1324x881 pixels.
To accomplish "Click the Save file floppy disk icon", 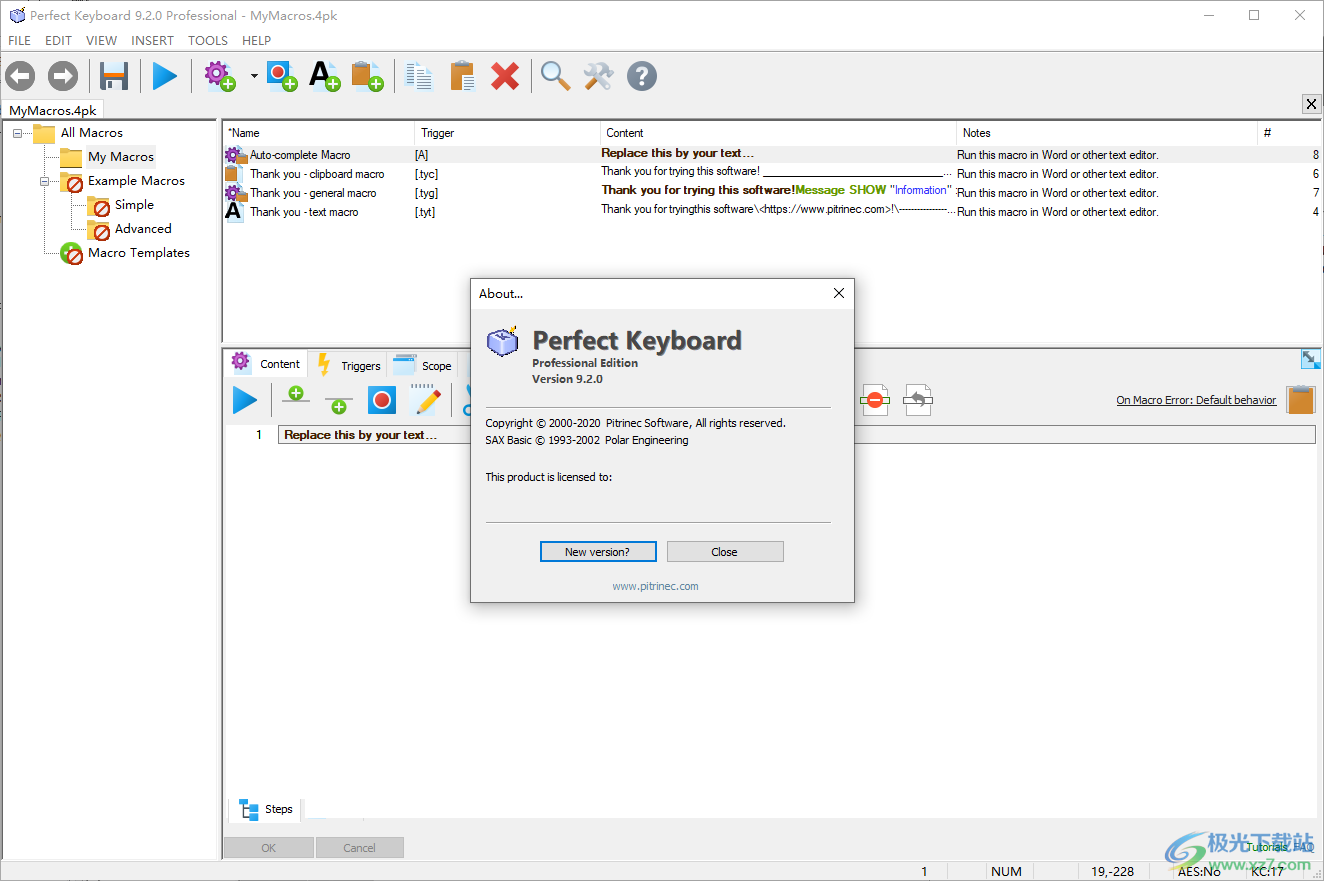I will pyautogui.click(x=113, y=75).
